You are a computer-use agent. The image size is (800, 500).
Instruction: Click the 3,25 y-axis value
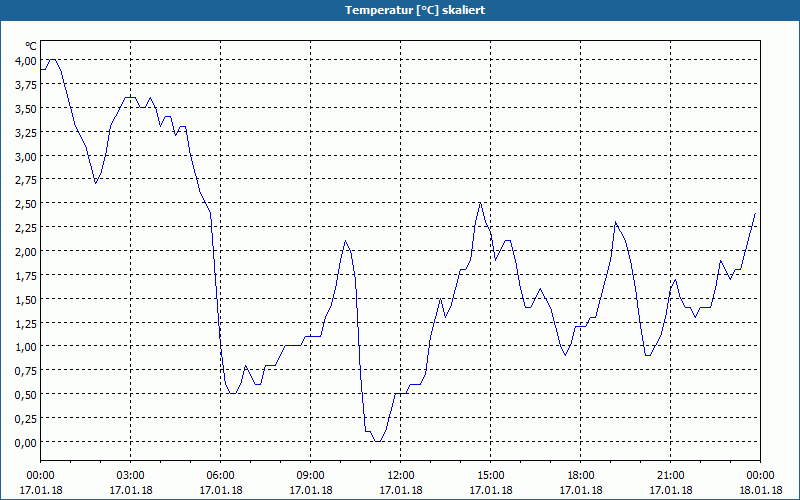click(26, 132)
